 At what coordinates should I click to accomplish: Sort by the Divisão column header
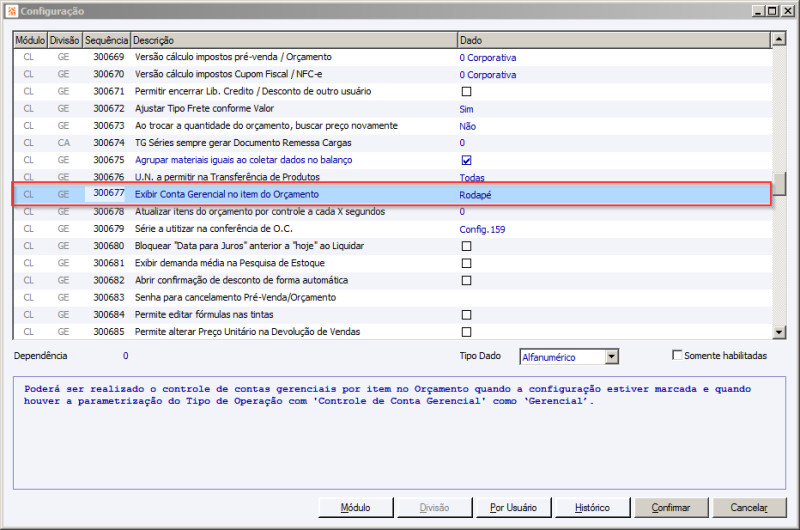64,40
